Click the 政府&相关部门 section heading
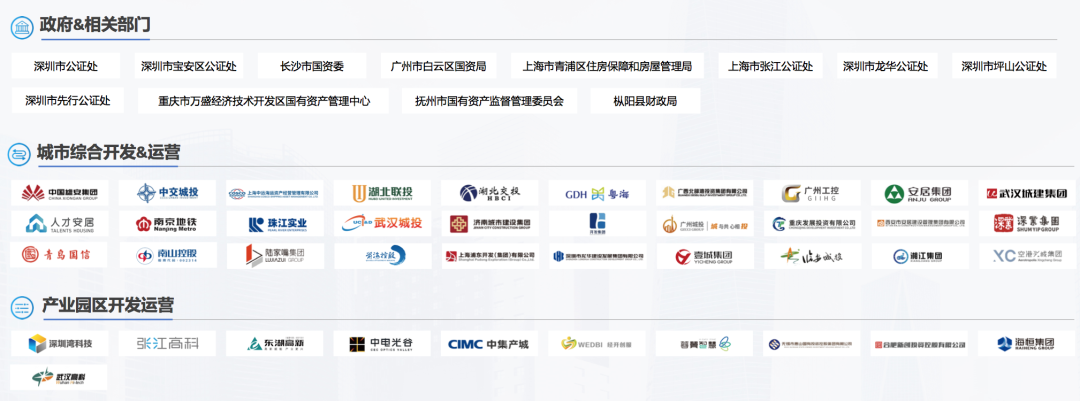The height and width of the screenshot is (401, 1080). 94,25
